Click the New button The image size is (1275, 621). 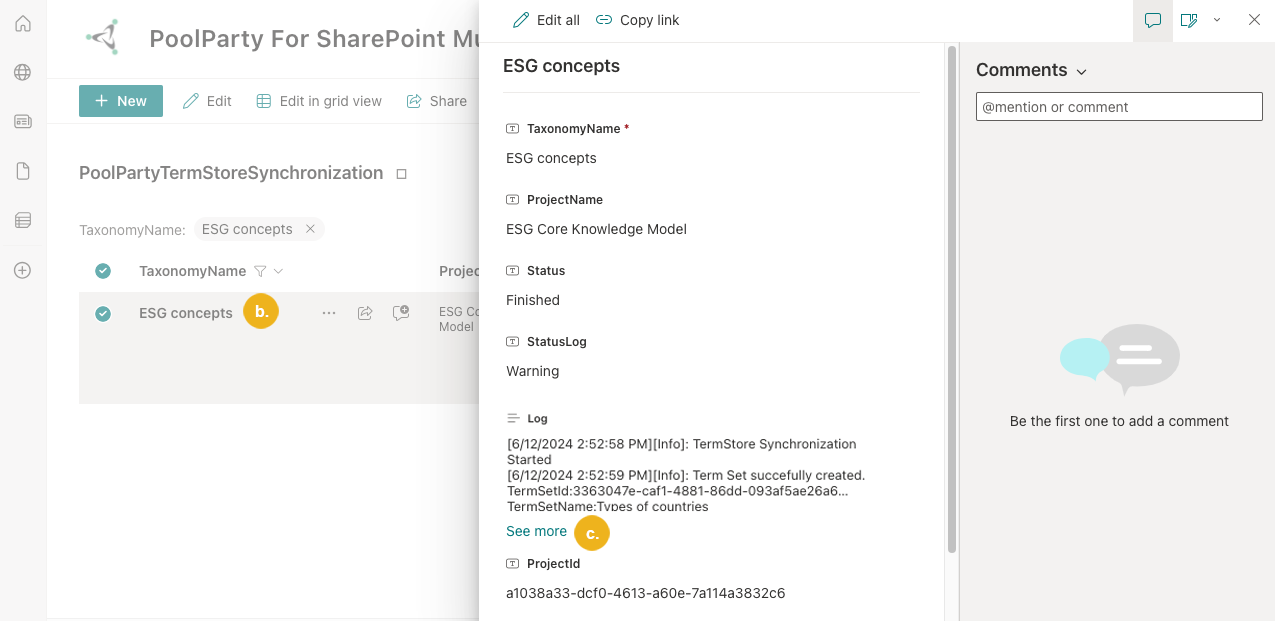121,101
